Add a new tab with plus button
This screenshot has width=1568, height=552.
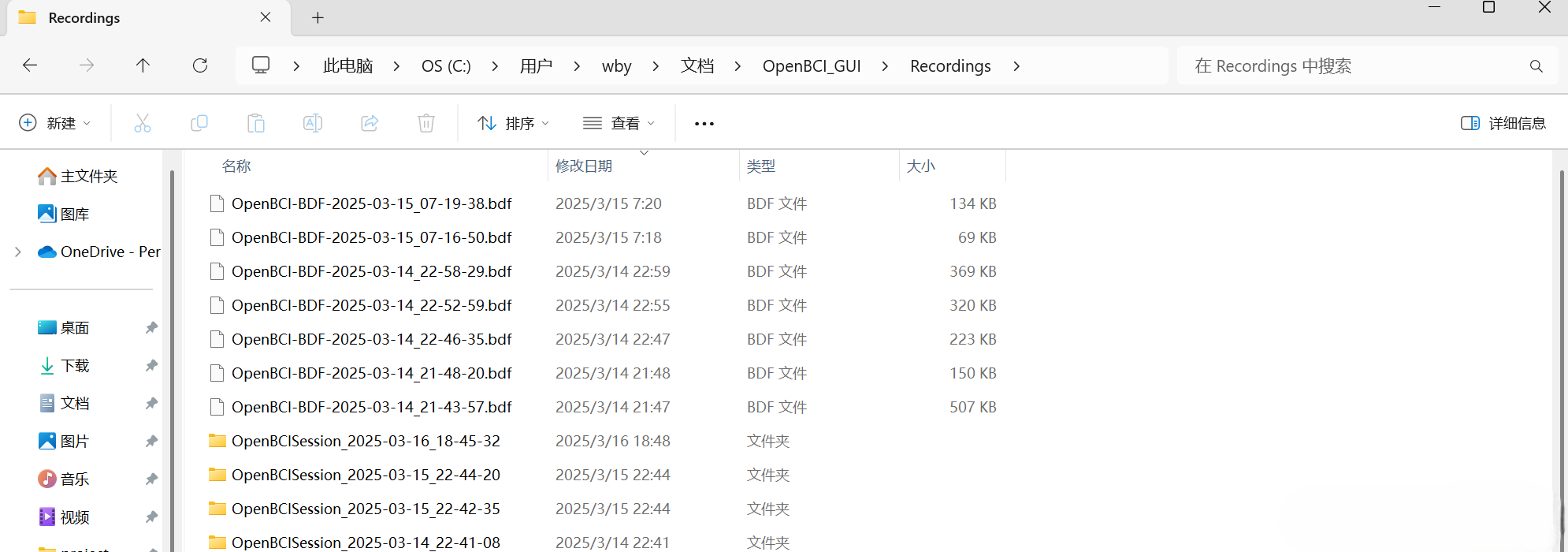[318, 17]
